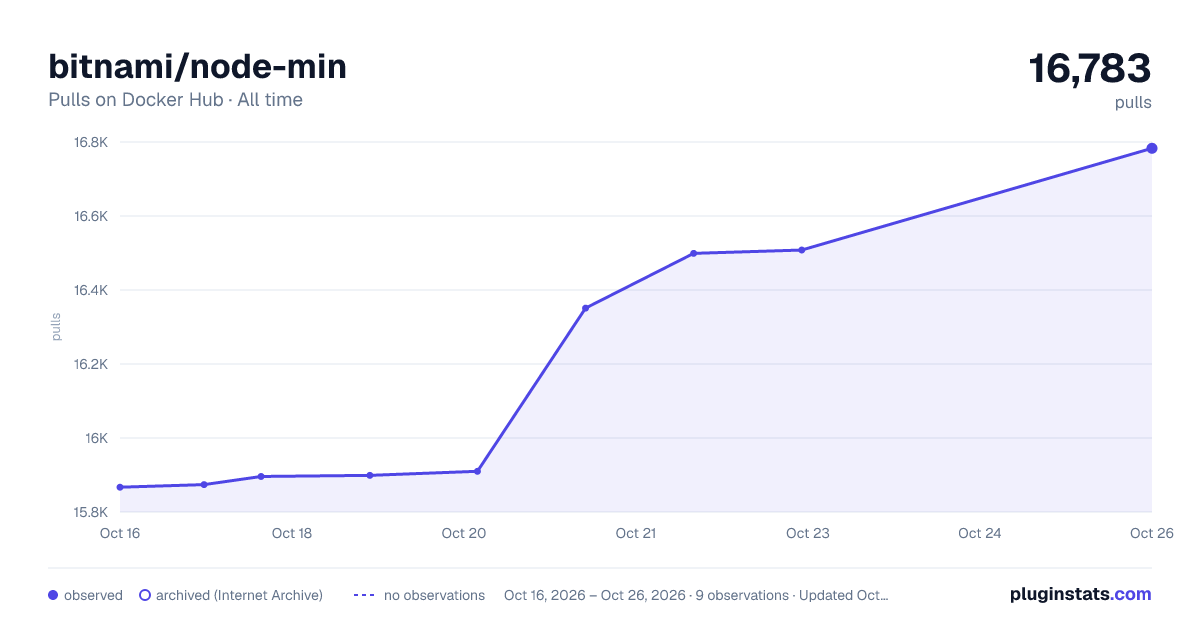1200x630 pixels.
Task: Click the first data point at Oct 16
Action: click(120, 487)
